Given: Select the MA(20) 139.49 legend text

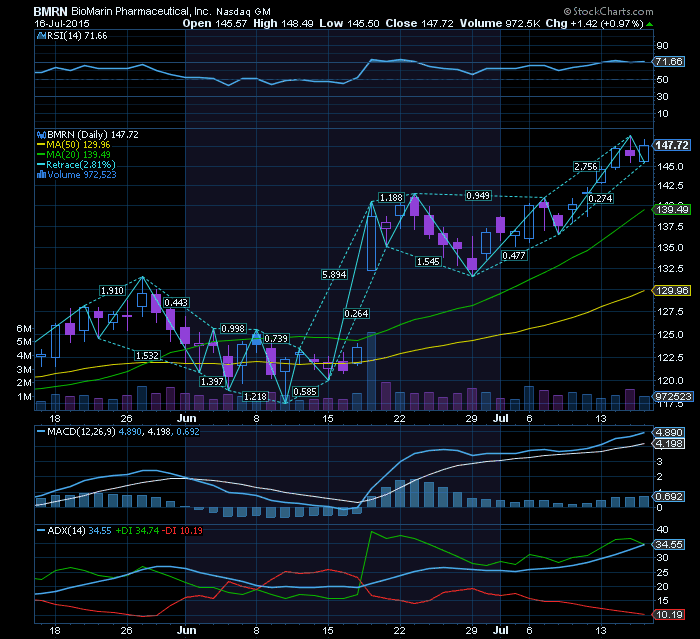Looking at the screenshot, I should (x=78, y=155).
